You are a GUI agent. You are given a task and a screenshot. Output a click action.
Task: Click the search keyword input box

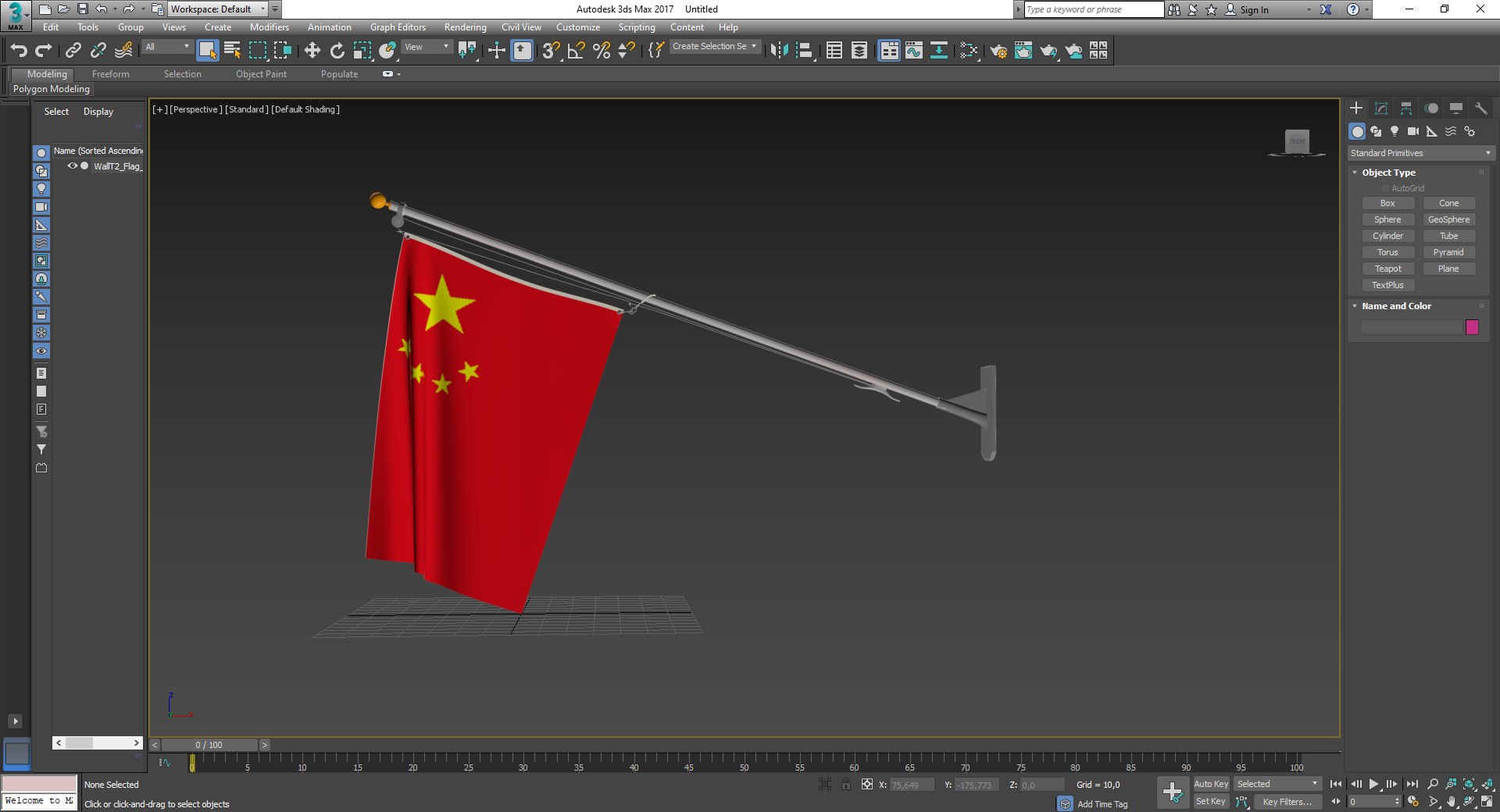click(x=1094, y=9)
